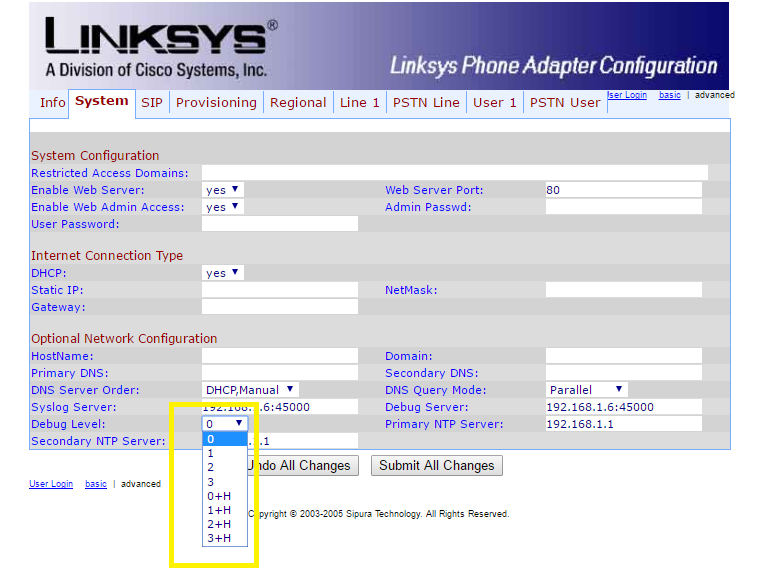
Task: Open the Provisioning tab
Action: 216,102
